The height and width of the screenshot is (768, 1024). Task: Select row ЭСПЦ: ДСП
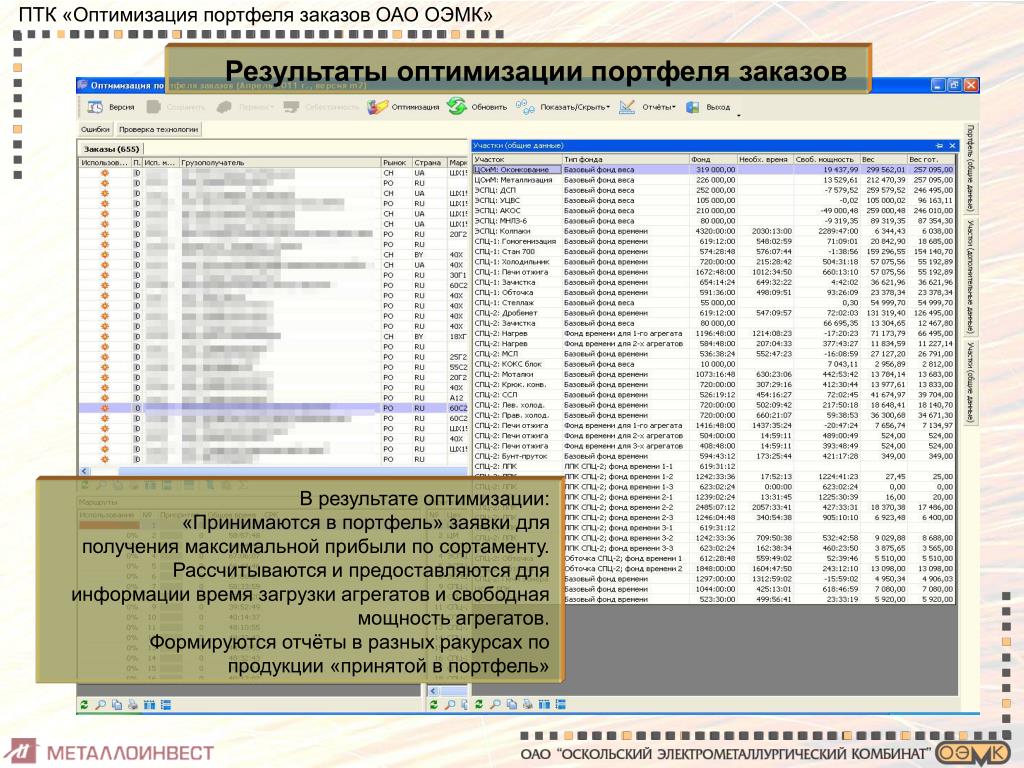[x=713, y=190]
